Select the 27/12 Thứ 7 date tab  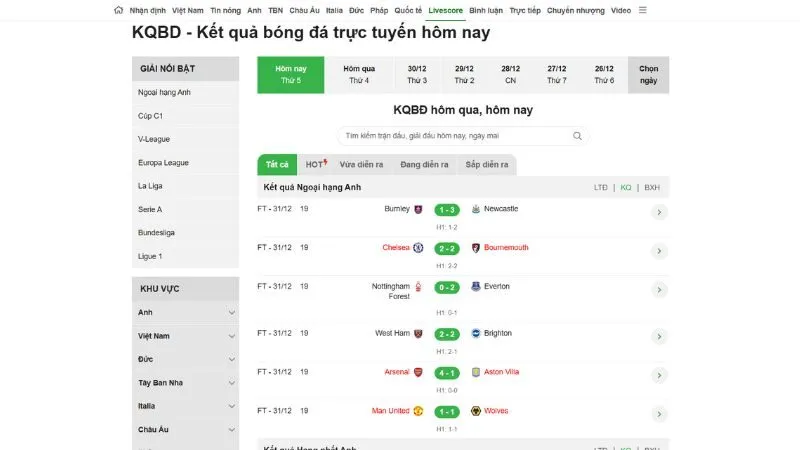(557, 74)
